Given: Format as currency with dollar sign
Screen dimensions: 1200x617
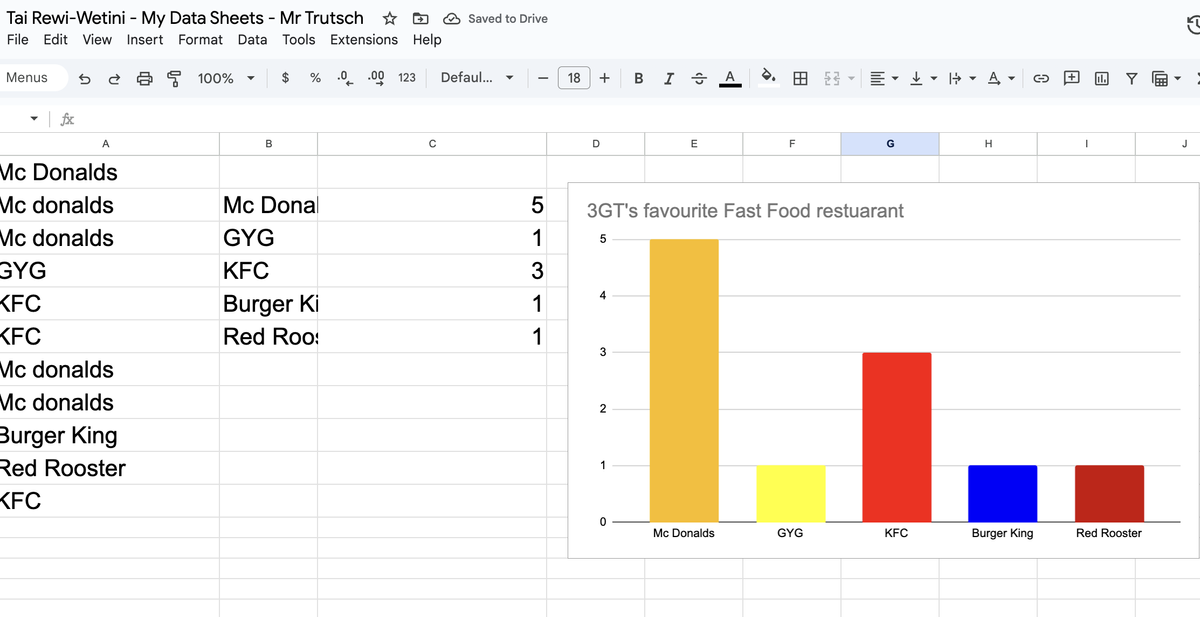Looking at the screenshot, I should tap(285, 78).
